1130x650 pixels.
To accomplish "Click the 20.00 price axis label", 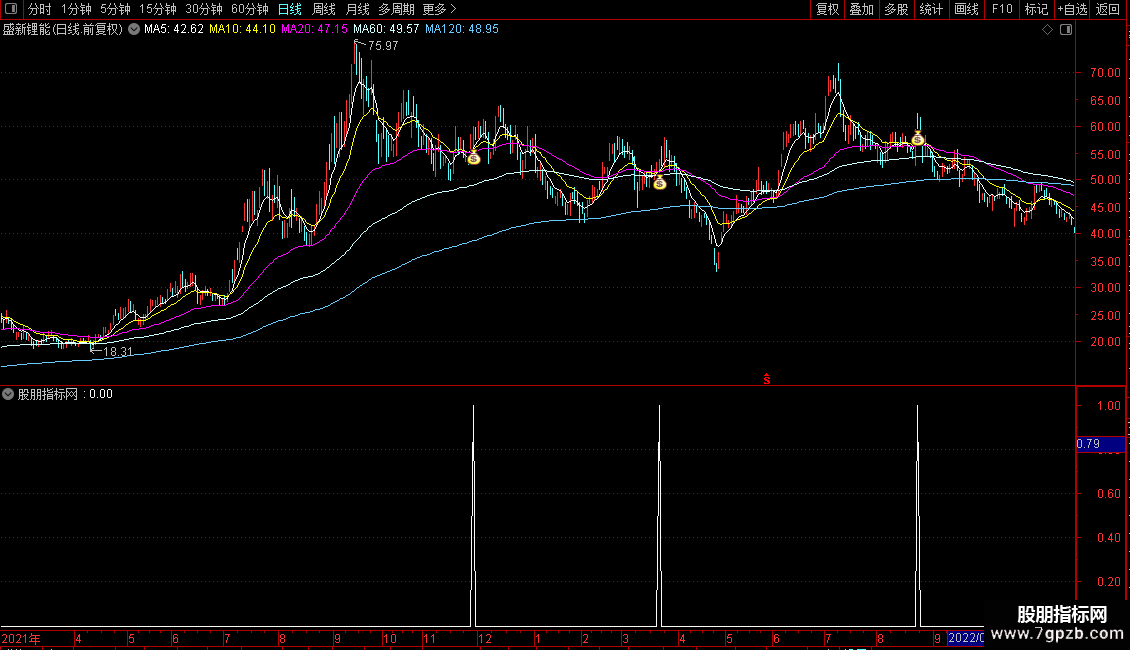I will (1105, 342).
